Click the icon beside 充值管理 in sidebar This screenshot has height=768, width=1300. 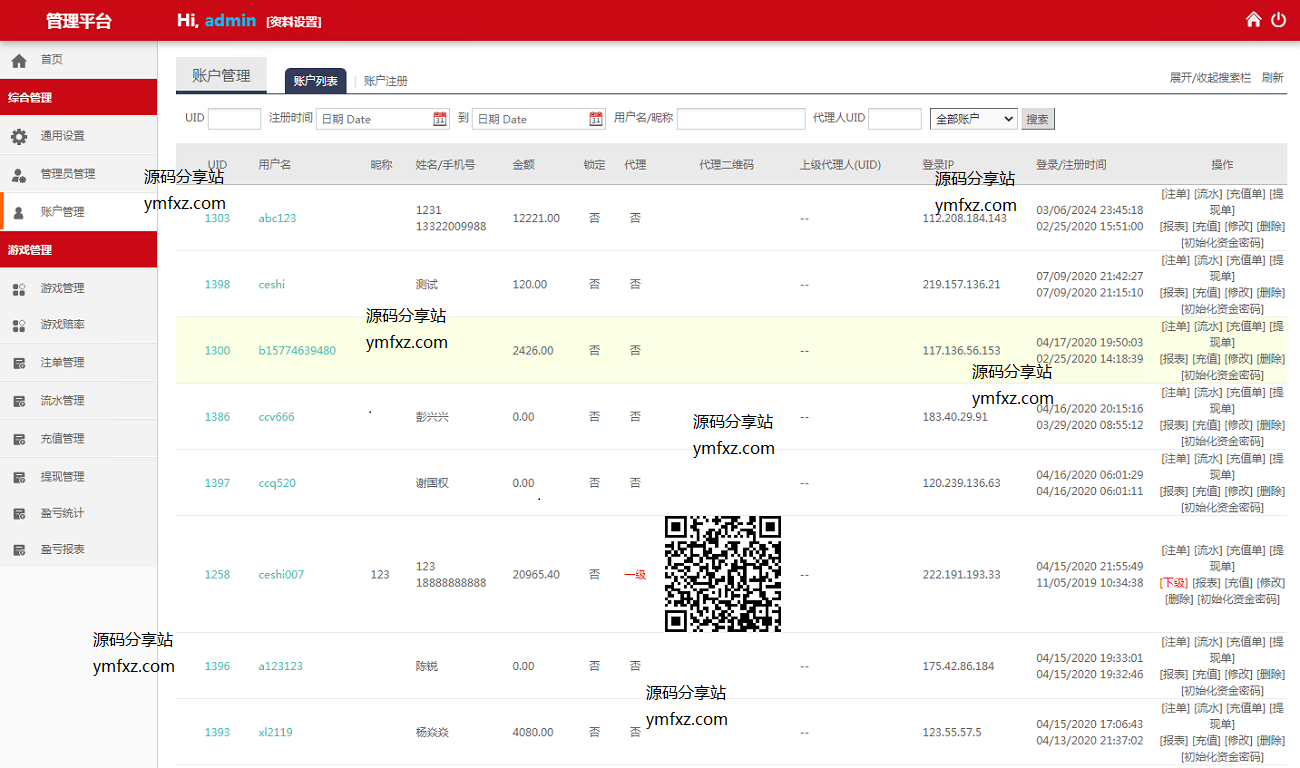[x=19, y=439]
